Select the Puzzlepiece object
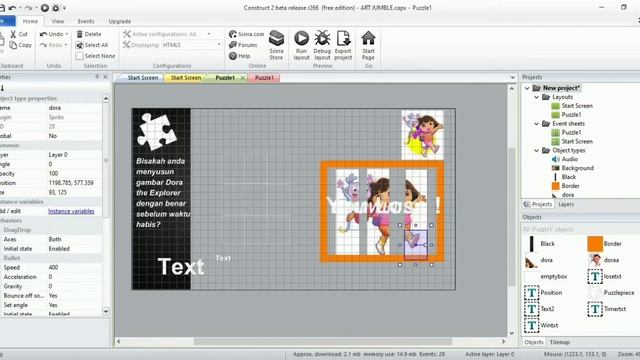This screenshot has height=360, width=640. coord(611,293)
